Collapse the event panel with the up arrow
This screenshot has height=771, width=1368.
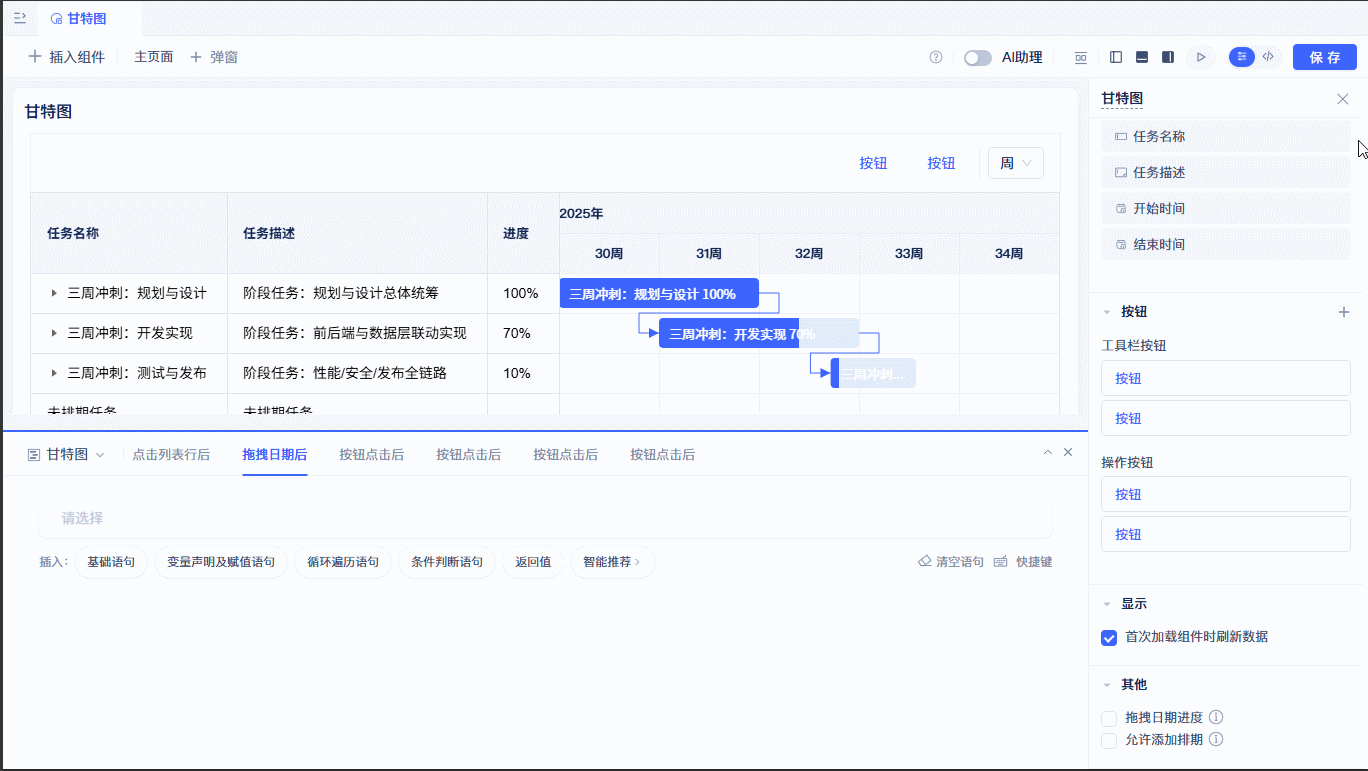[x=1048, y=453]
